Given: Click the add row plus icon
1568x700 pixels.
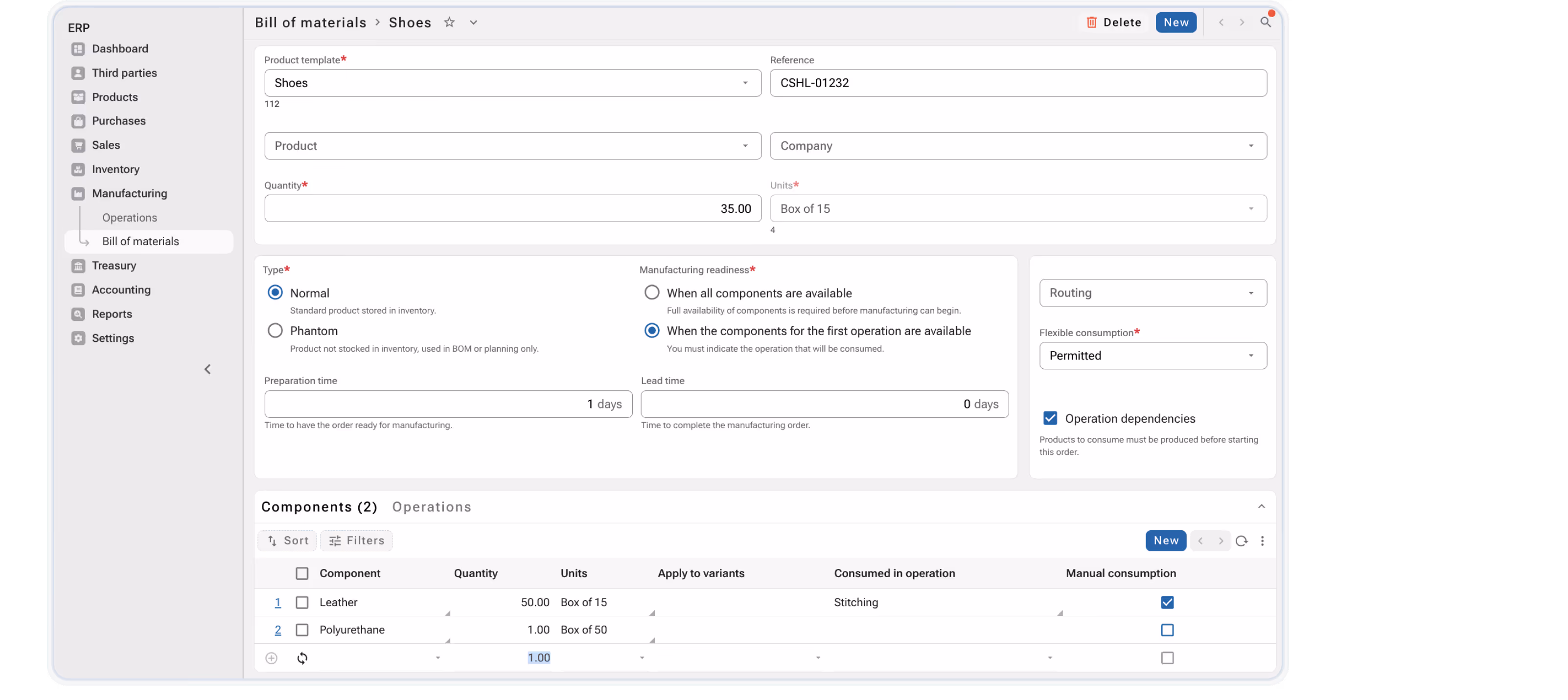Looking at the screenshot, I should coord(272,658).
